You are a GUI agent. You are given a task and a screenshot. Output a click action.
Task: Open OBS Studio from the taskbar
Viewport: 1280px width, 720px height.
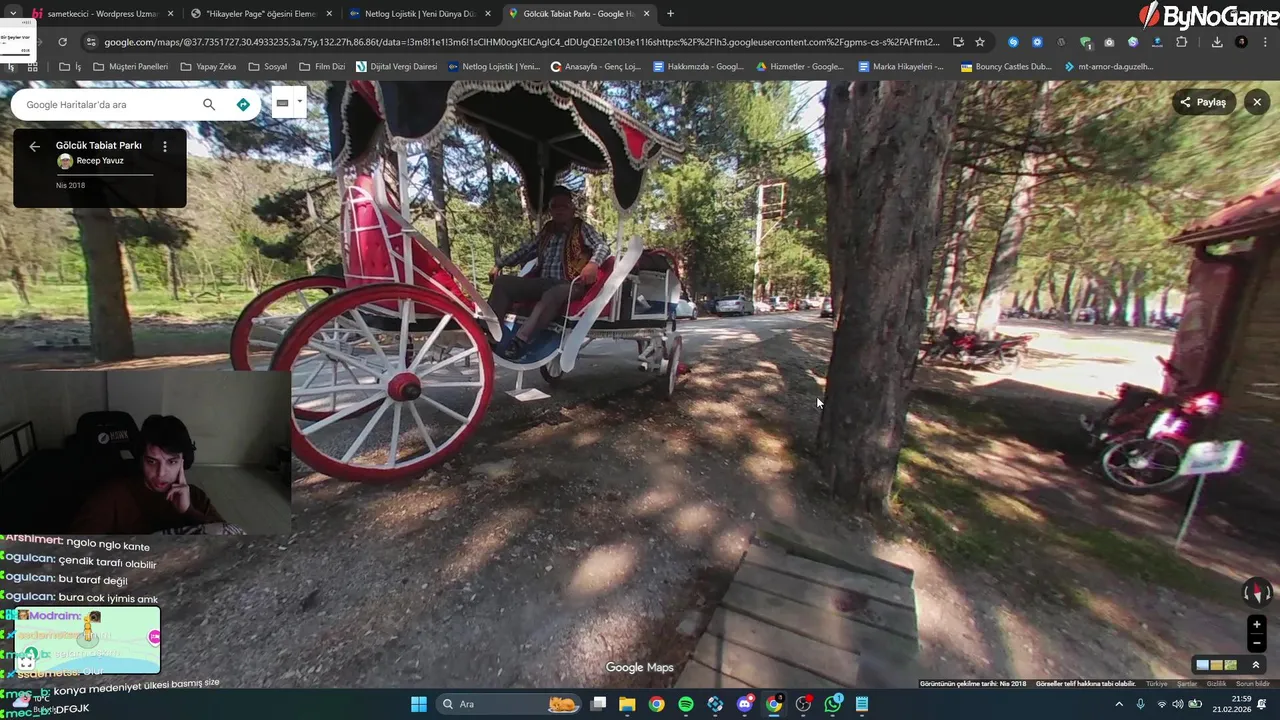pyautogui.click(x=804, y=704)
